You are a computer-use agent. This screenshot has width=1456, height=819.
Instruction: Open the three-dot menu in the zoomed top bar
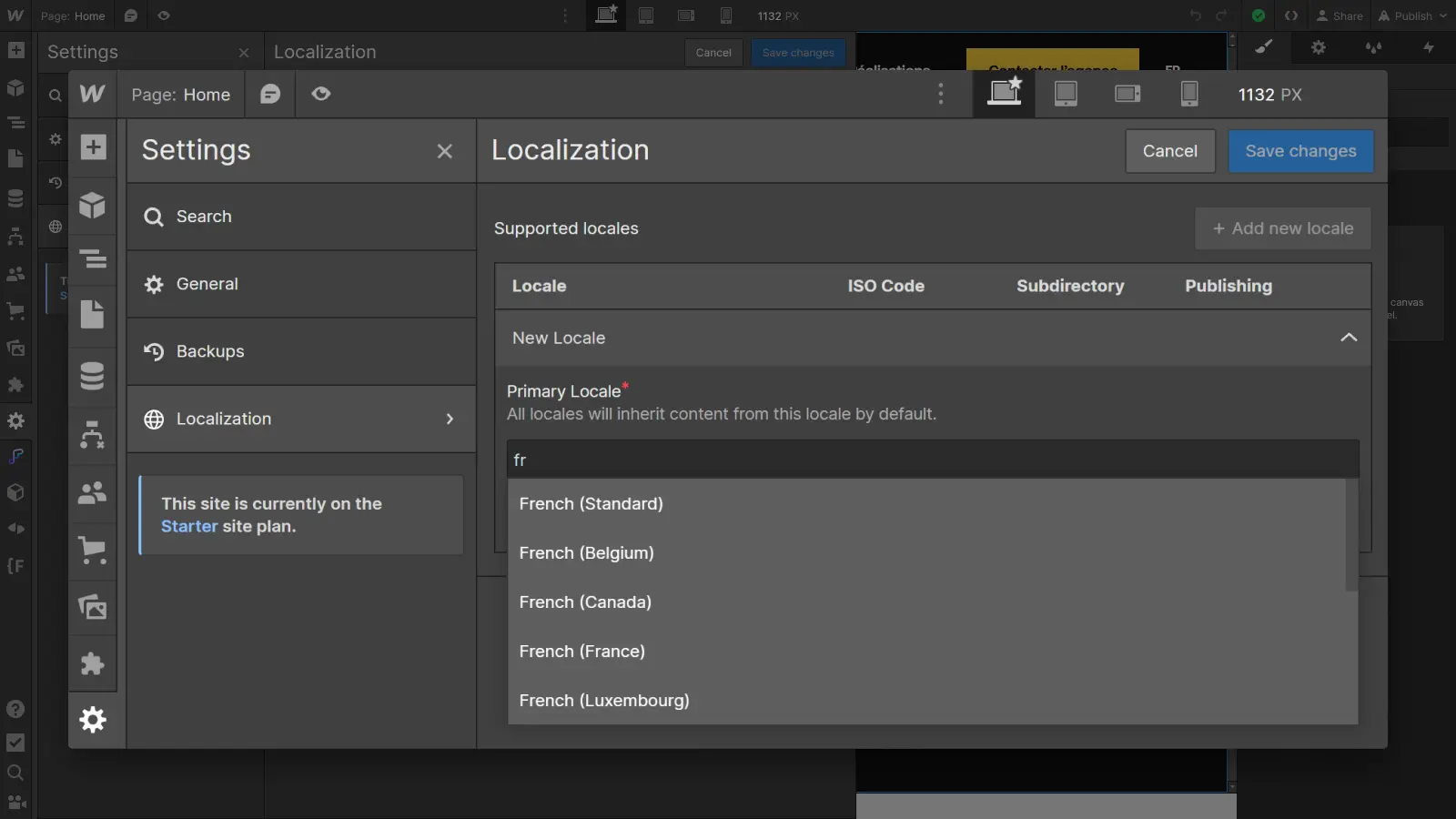click(x=941, y=94)
